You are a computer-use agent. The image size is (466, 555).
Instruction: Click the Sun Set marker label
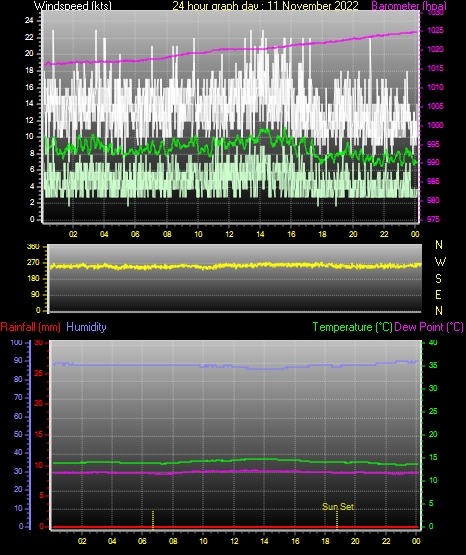point(338,507)
